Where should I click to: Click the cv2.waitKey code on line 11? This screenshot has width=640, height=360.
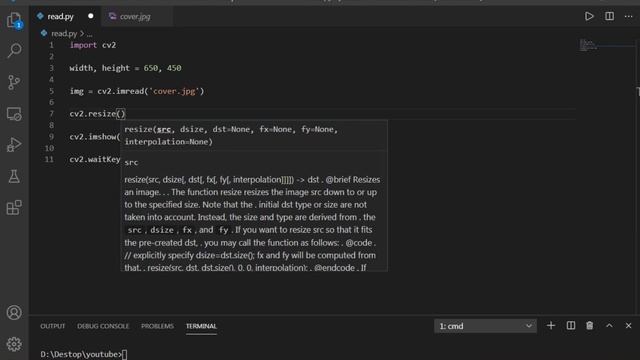[x=95, y=160]
